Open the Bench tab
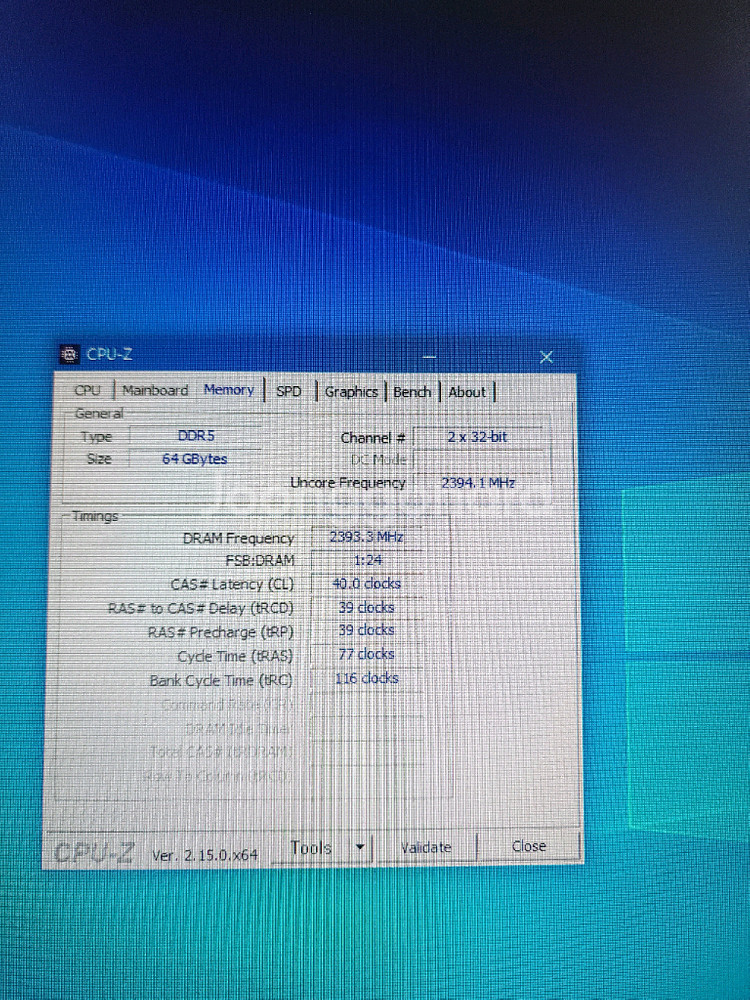 [412, 392]
